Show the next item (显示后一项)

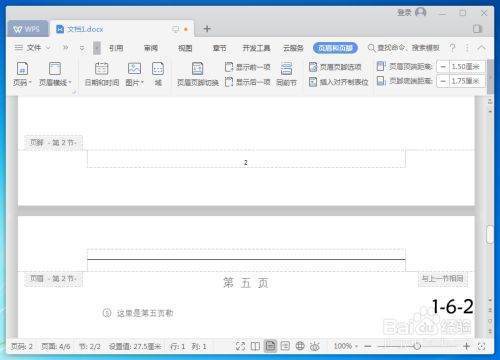pyautogui.click(x=247, y=81)
